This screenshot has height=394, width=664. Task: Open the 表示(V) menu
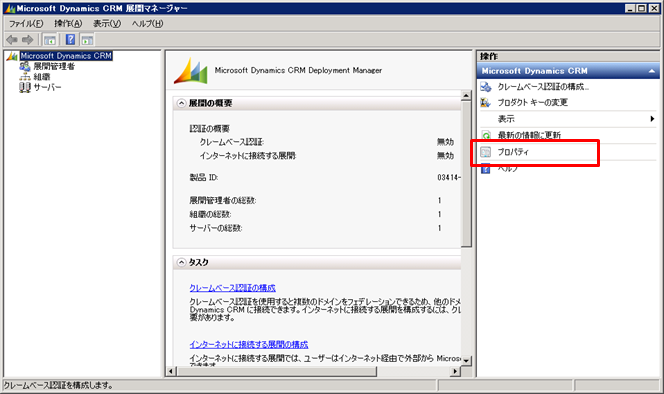pos(107,24)
